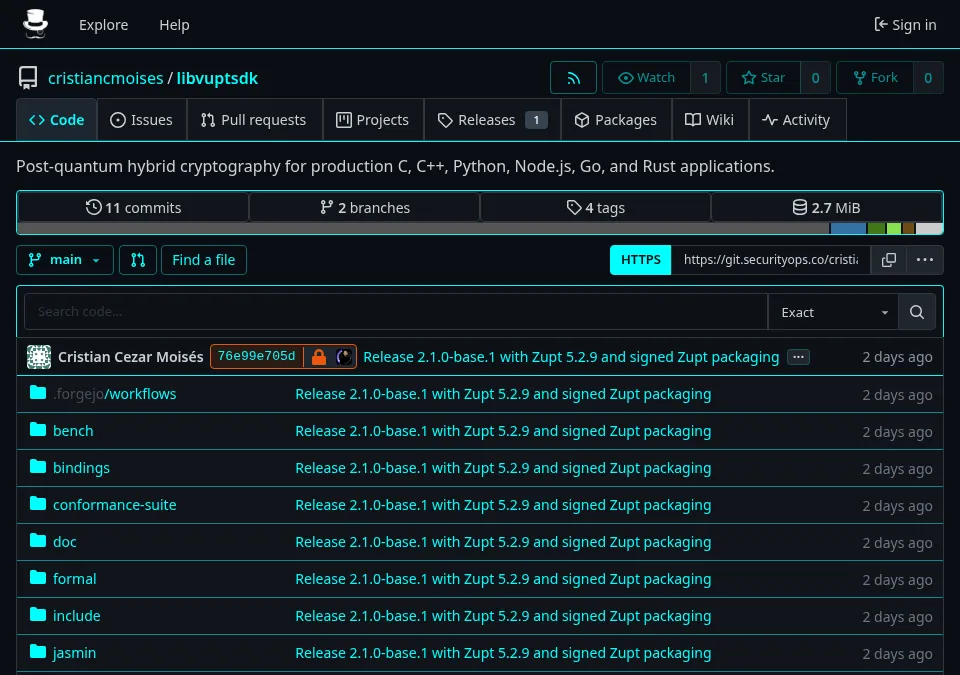Focus the Search code input
This screenshot has width=960, height=675.
pyautogui.click(x=396, y=312)
